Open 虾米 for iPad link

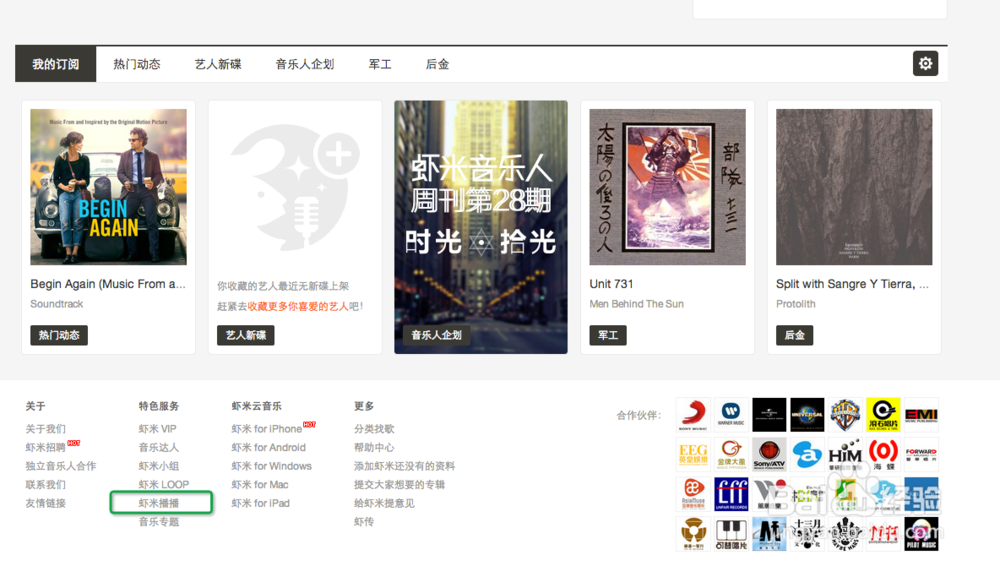click(x=260, y=503)
